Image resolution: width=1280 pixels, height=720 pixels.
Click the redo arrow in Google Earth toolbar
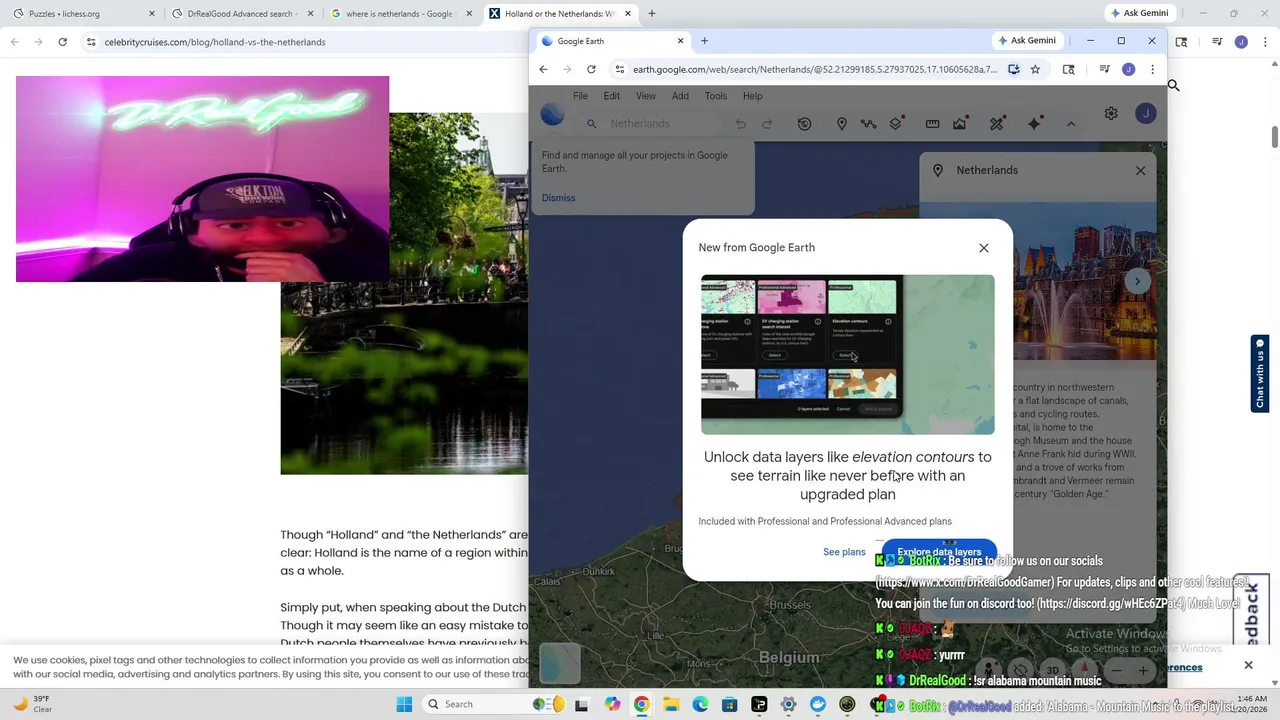point(767,124)
